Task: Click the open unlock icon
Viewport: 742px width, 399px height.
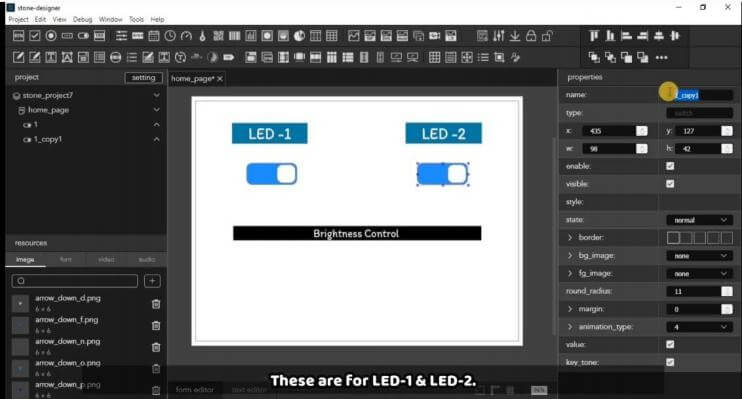Action: point(548,36)
